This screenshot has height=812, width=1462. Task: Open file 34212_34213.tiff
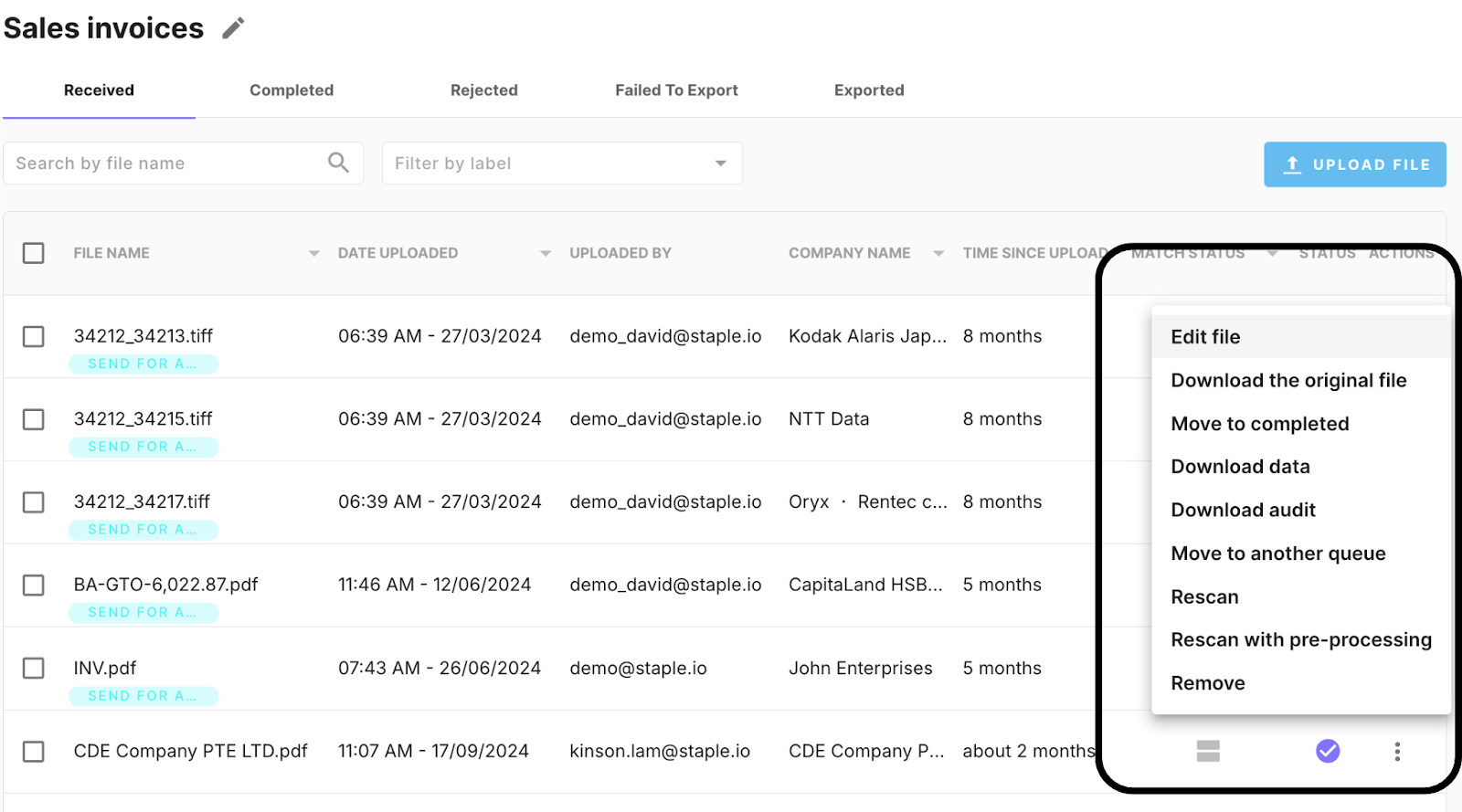pos(143,336)
